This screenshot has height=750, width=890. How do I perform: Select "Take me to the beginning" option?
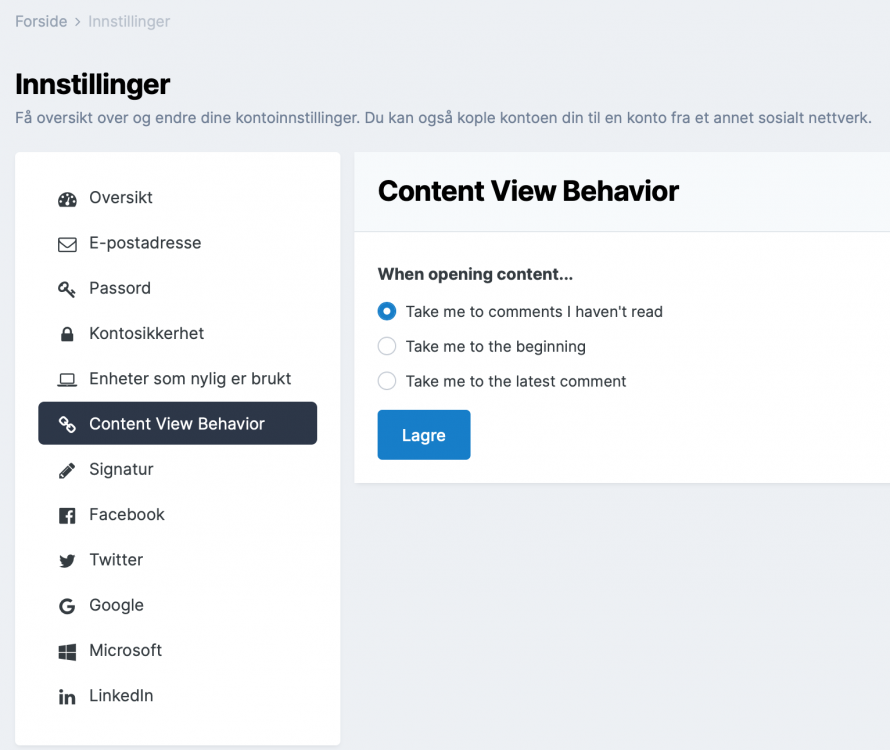[x=387, y=347]
